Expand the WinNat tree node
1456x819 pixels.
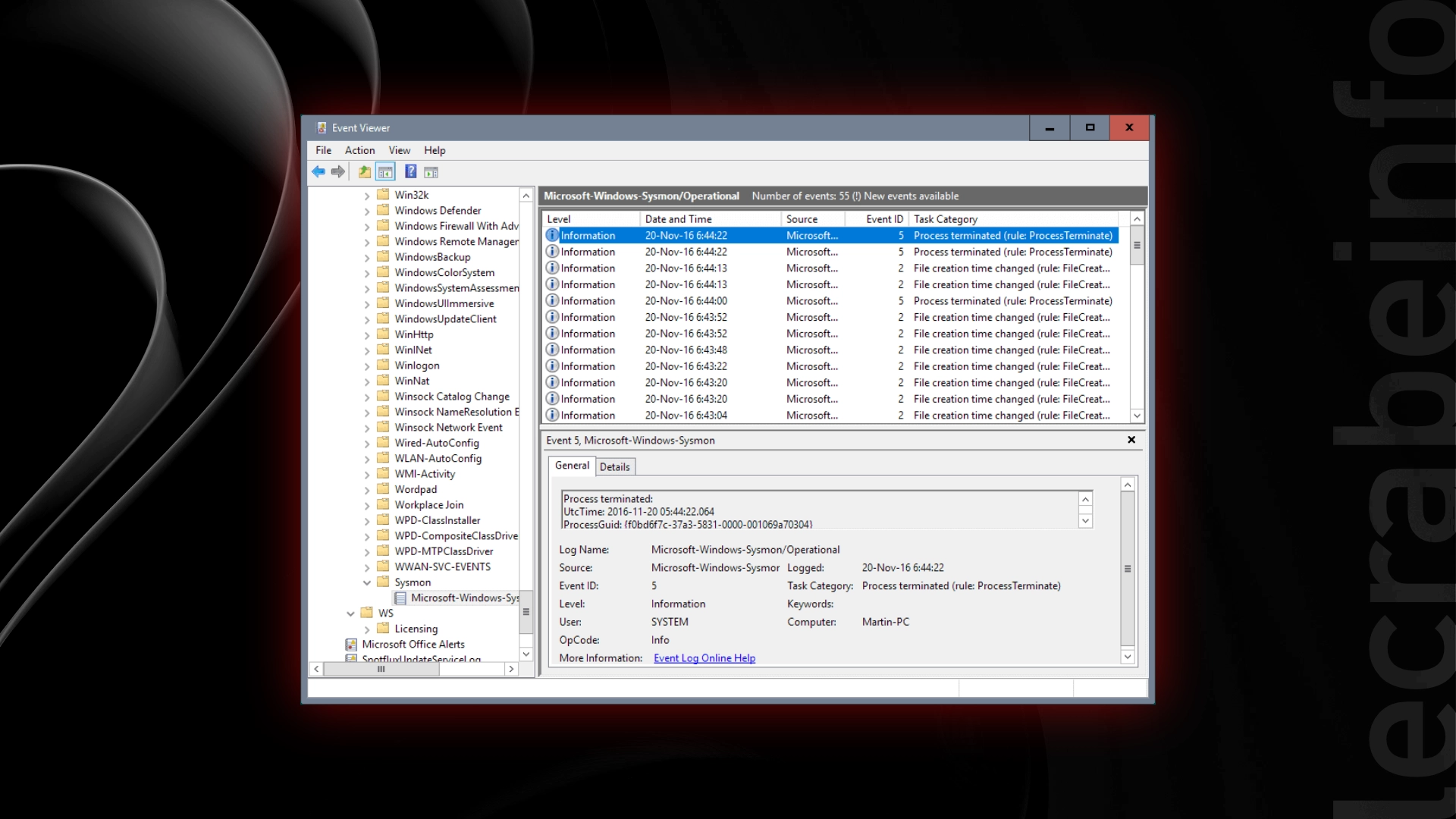coord(367,382)
